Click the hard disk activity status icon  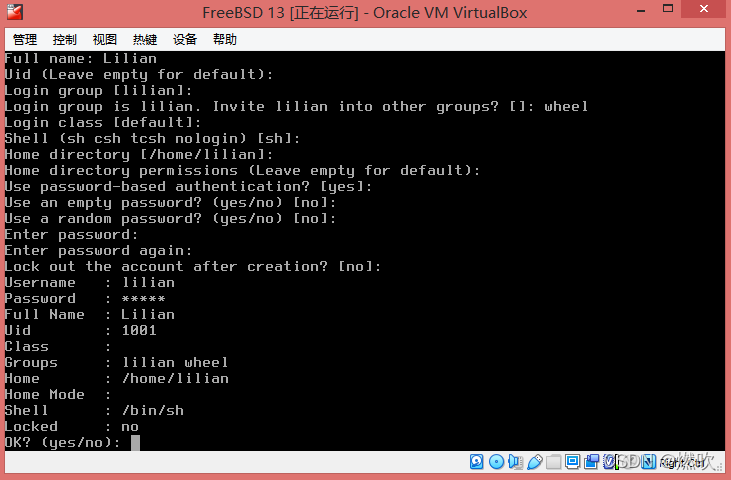point(476,461)
